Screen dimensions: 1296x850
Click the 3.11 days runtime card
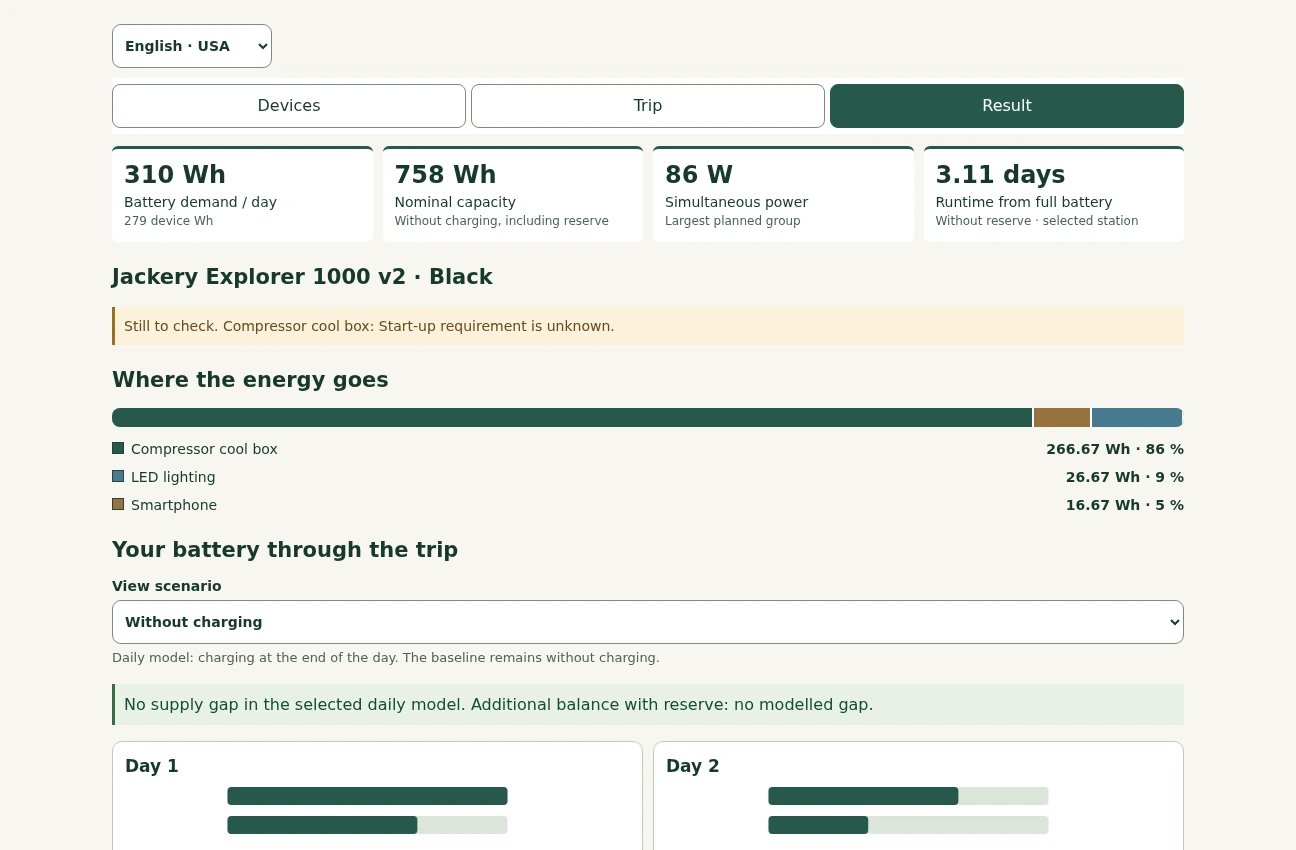pyautogui.click(x=1054, y=194)
